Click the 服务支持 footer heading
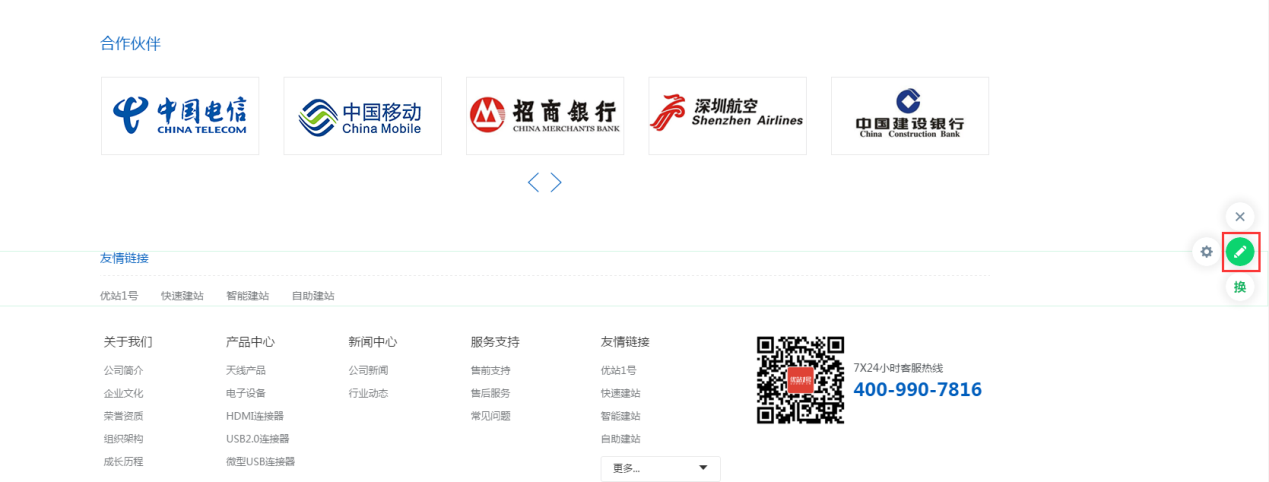Screen dimensions: 1269x482 pyautogui.click(x=495, y=342)
